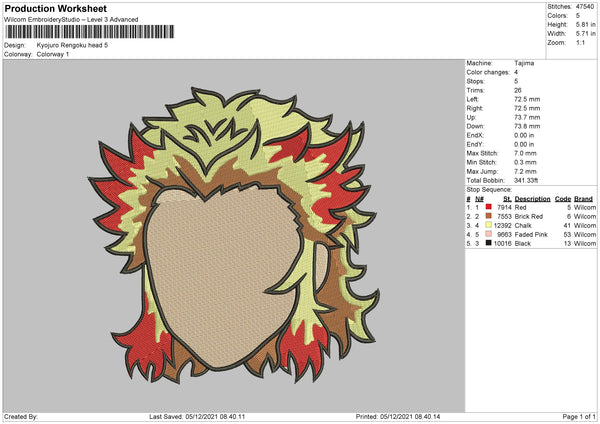The image size is (600, 424).
Task: Click the 'Brick Red' description text
Action: (x=529, y=217)
